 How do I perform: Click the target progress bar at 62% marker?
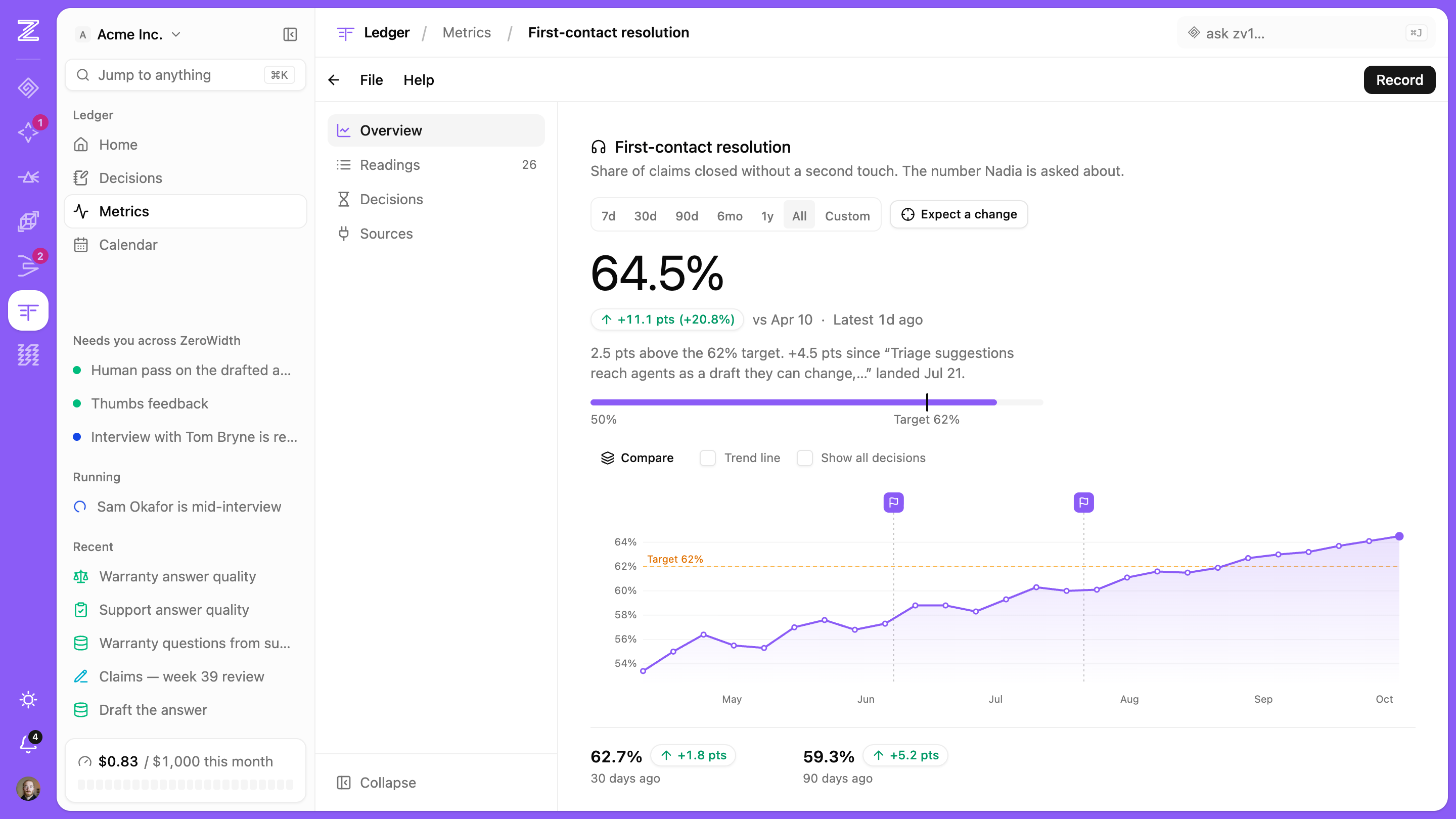coord(927,402)
